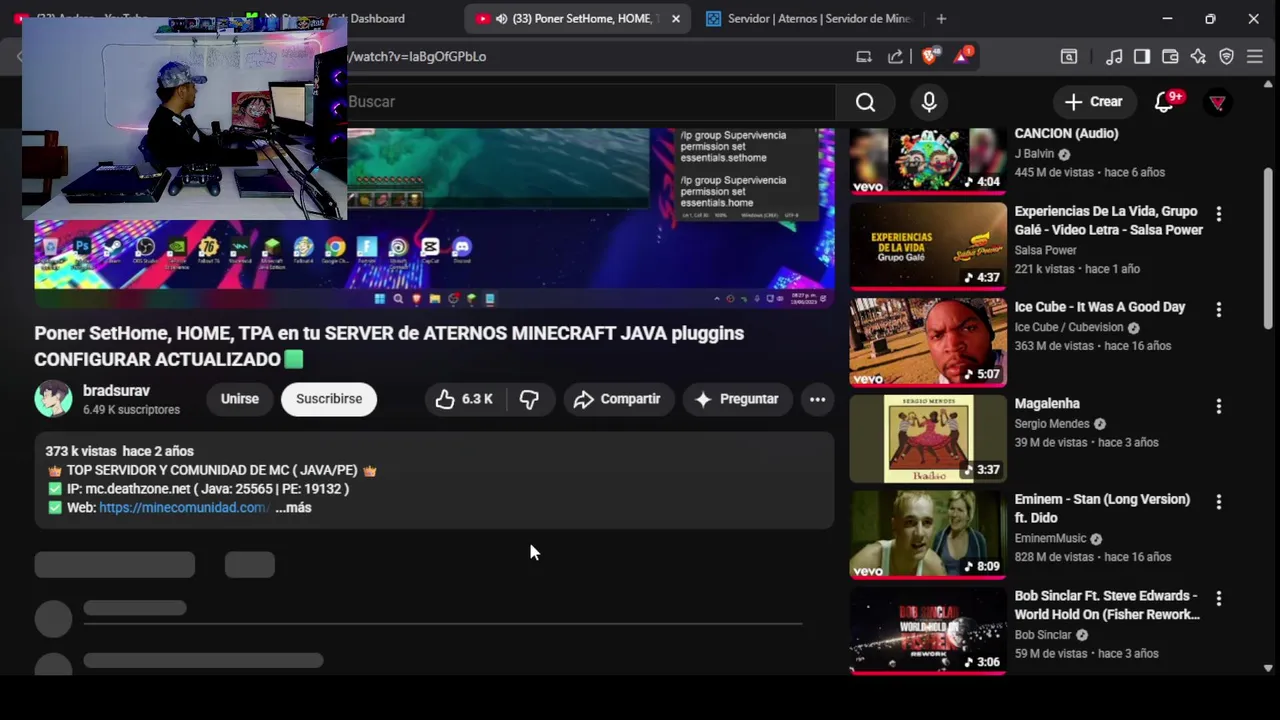This screenshot has width=1280, height=720.
Task: Click the Unirse membership button
Action: 240,399
